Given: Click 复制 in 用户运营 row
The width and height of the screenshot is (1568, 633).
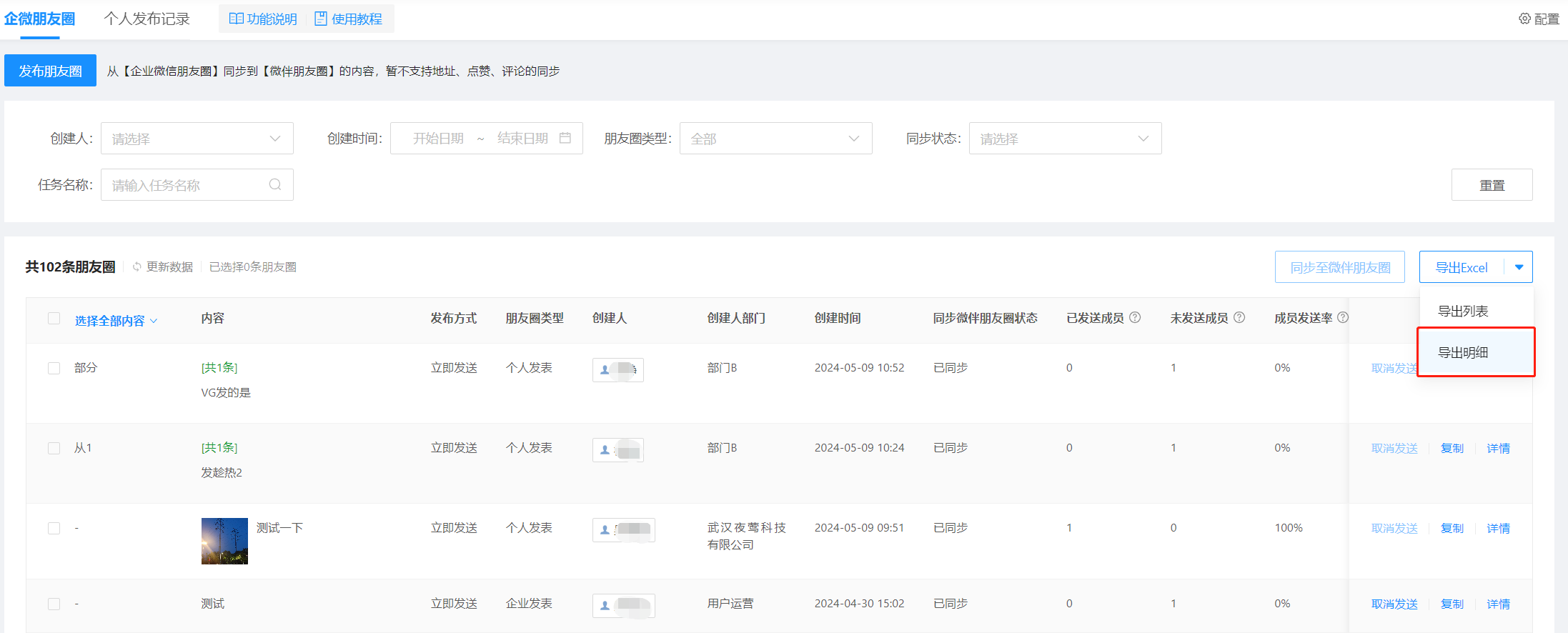Looking at the screenshot, I should point(1452,604).
